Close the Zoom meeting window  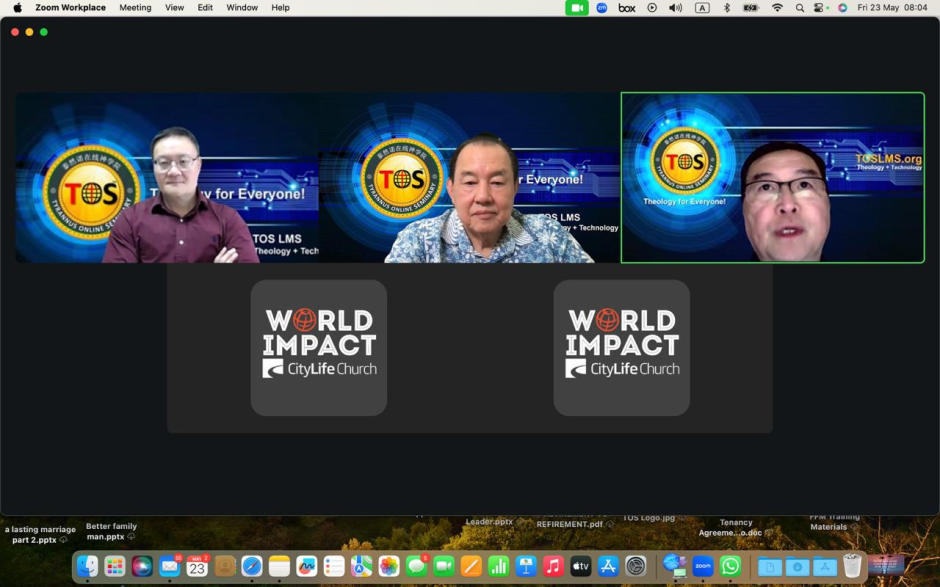[15, 32]
